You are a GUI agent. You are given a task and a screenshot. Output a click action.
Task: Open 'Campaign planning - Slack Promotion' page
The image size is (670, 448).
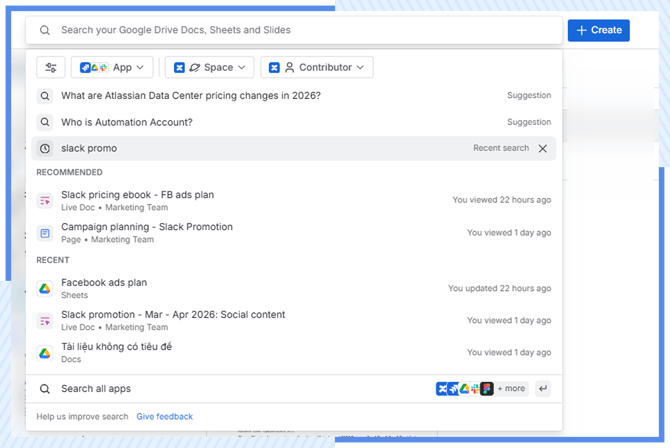(294, 233)
